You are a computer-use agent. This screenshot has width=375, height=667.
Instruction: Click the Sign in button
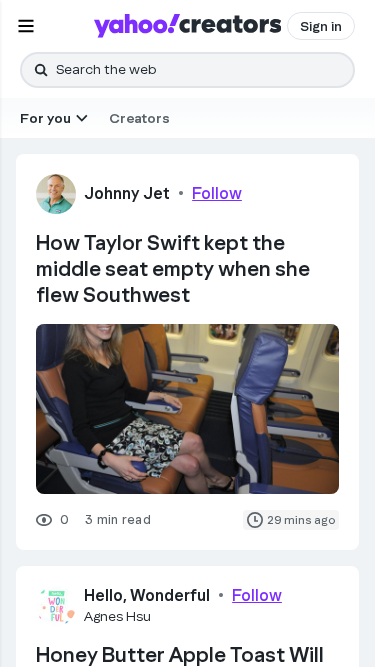[x=321, y=26]
